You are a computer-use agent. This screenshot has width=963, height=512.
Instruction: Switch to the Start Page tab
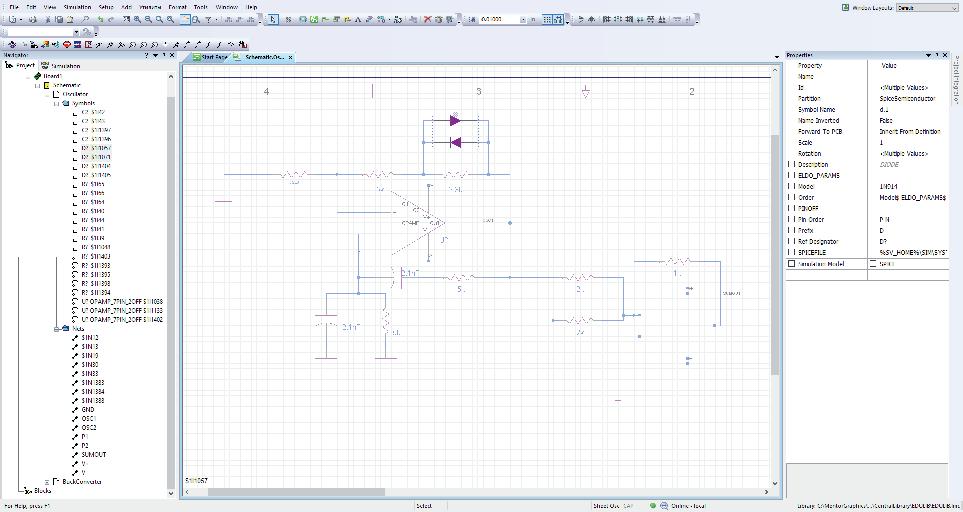pos(211,57)
